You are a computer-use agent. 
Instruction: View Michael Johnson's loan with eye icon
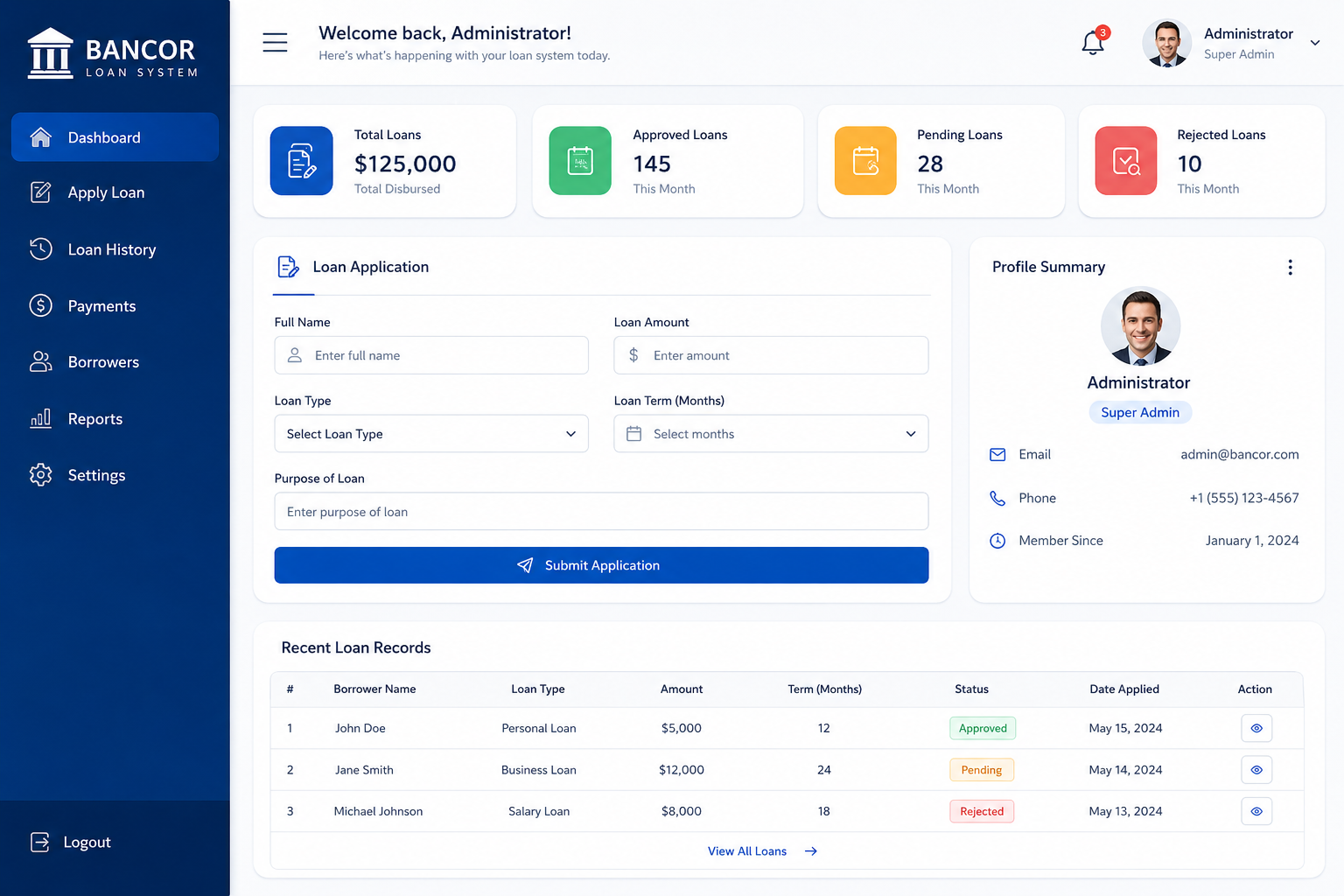click(1256, 811)
